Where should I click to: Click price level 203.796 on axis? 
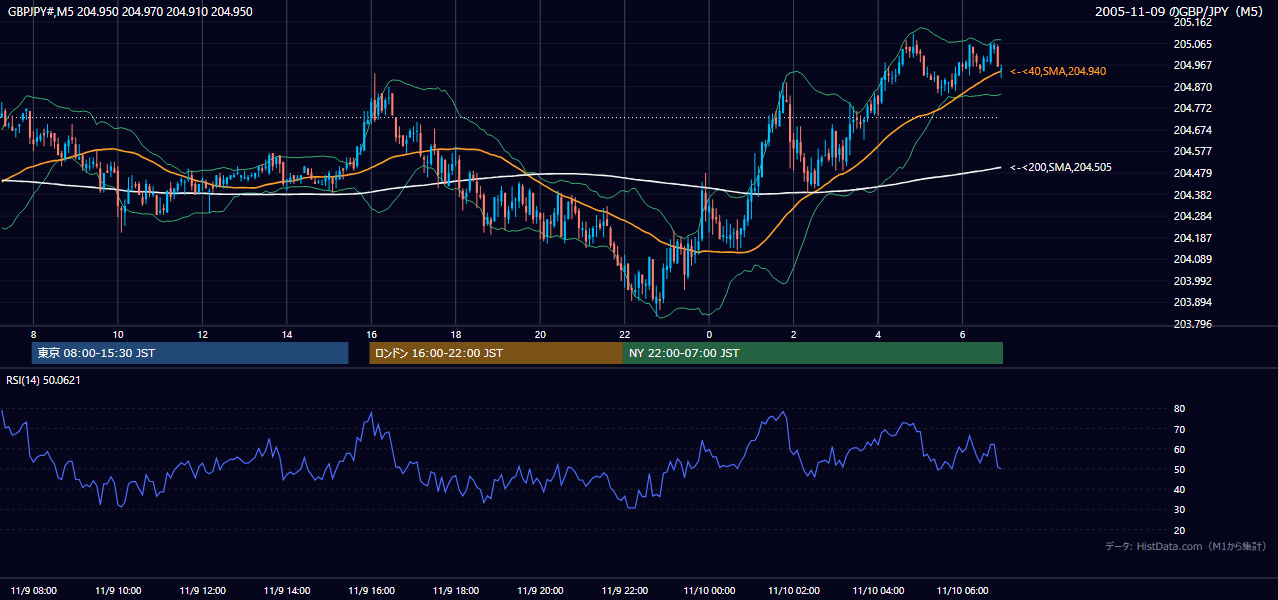[1192, 324]
